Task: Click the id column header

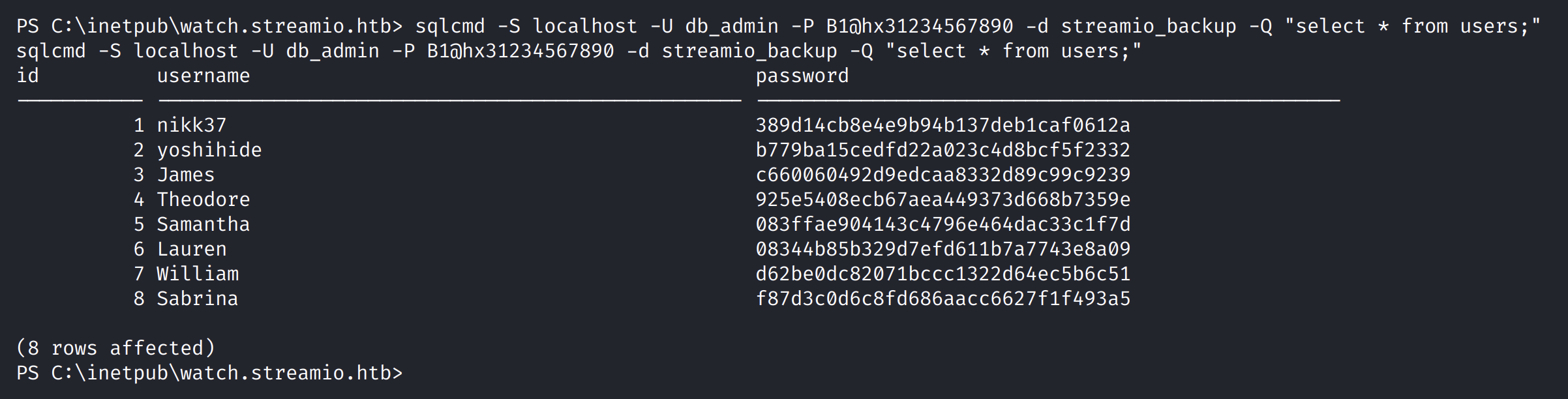Action: [x=27, y=76]
